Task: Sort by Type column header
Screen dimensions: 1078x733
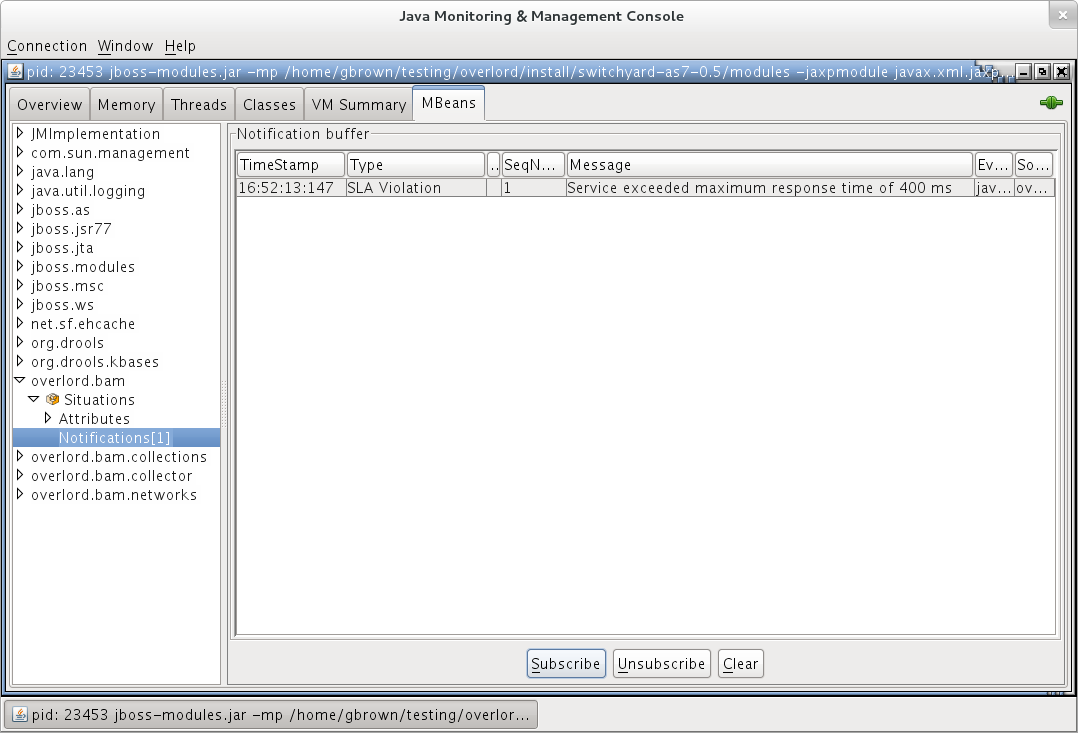Action: (416, 165)
